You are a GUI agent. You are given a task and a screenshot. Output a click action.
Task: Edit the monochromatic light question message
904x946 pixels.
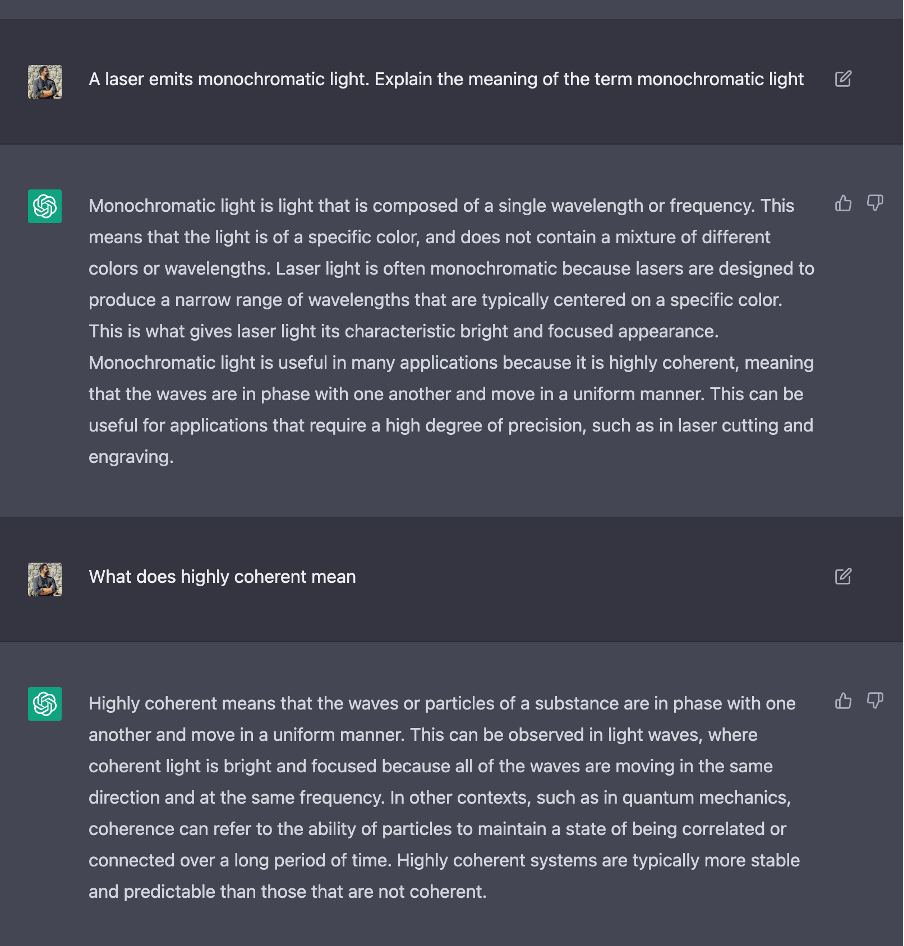[843, 79]
